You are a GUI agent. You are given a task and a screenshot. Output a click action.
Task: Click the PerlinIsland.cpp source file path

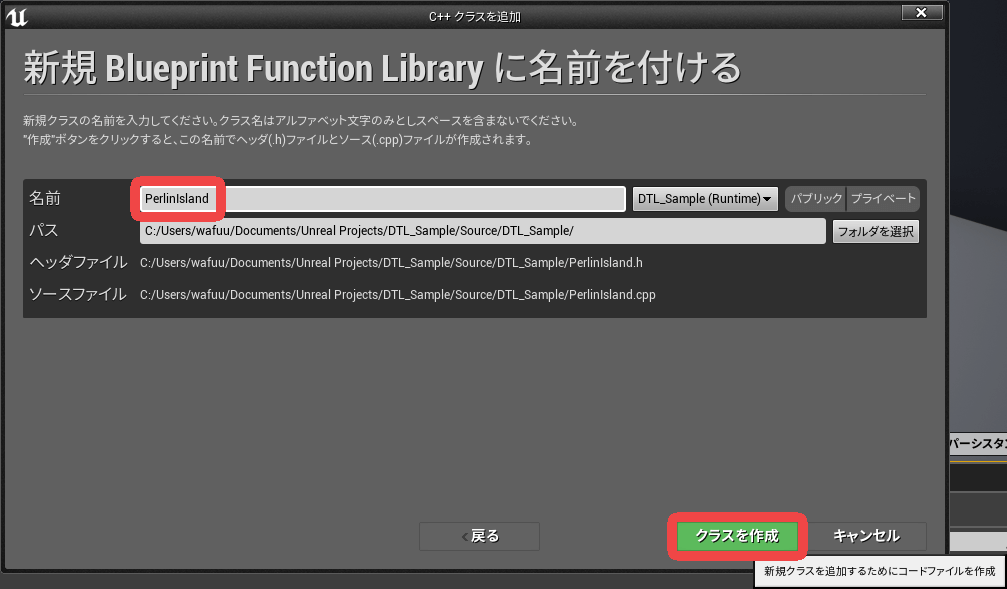click(x=397, y=295)
